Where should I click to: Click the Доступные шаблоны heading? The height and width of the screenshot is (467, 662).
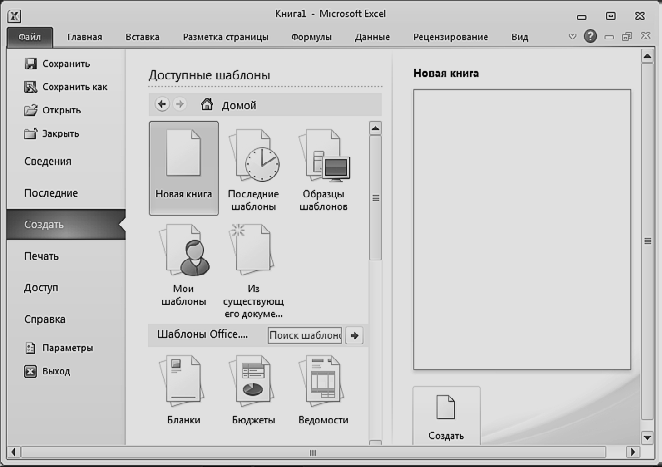click(209, 75)
